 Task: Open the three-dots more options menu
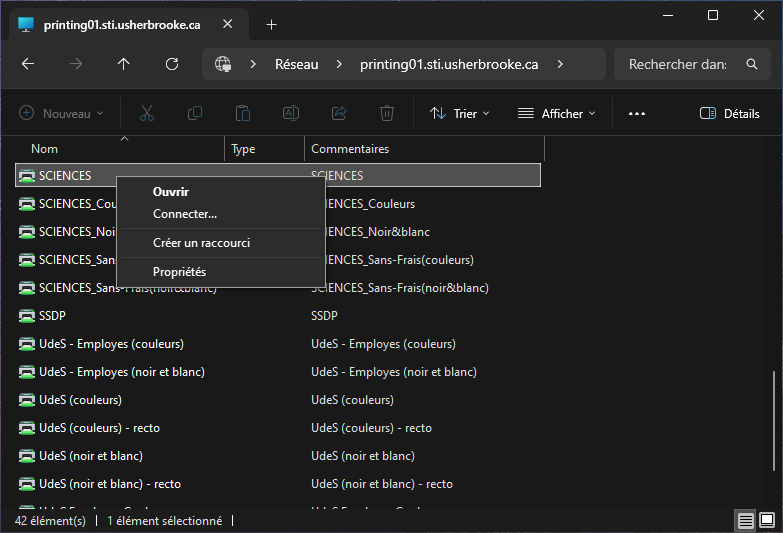click(637, 114)
